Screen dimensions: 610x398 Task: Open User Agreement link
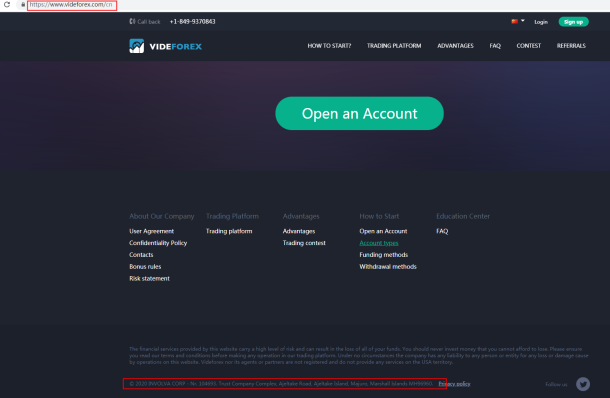coord(151,231)
